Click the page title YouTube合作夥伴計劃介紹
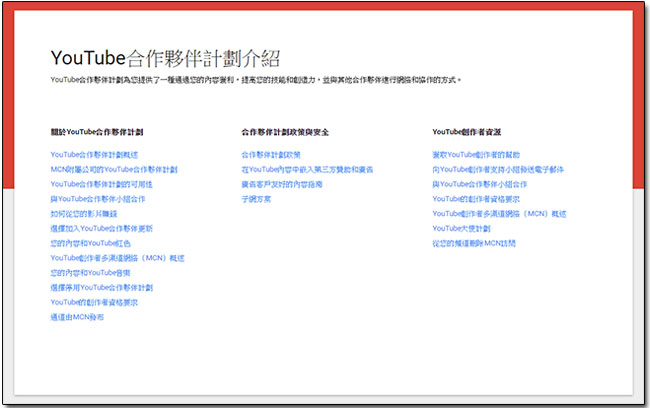 coord(165,58)
